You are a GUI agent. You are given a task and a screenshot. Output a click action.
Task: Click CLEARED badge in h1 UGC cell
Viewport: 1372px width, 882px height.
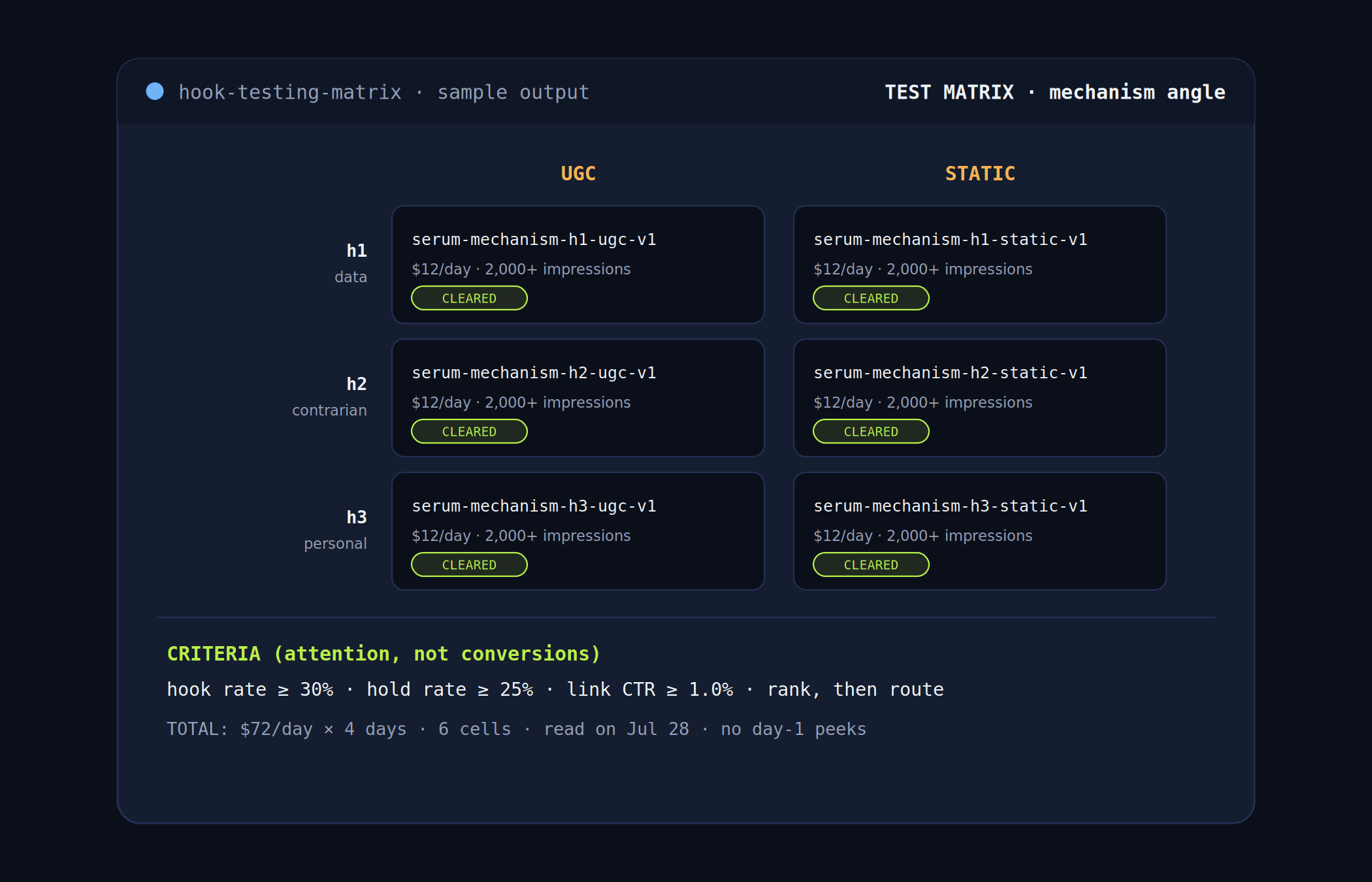[x=469, y=298]
